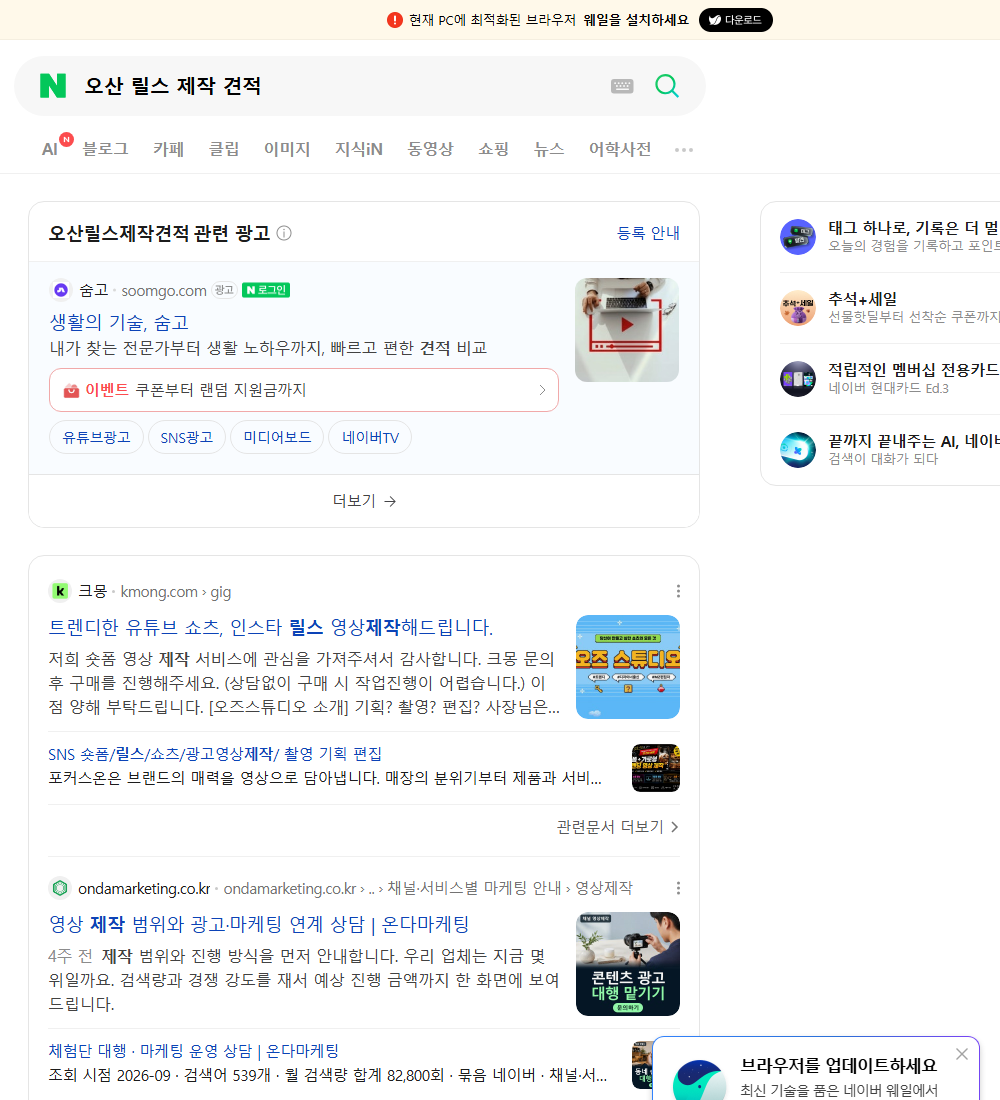The height and width of the screenshot is (1100, 1000).
Task: Switch to the 클립 tab
Action: tap(224, 149)
